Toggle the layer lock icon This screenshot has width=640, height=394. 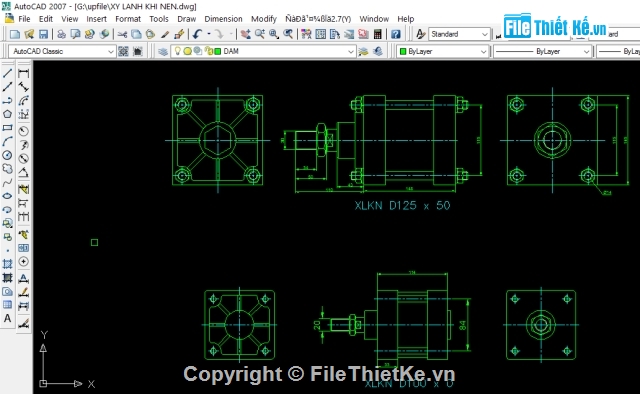point(209,51)
